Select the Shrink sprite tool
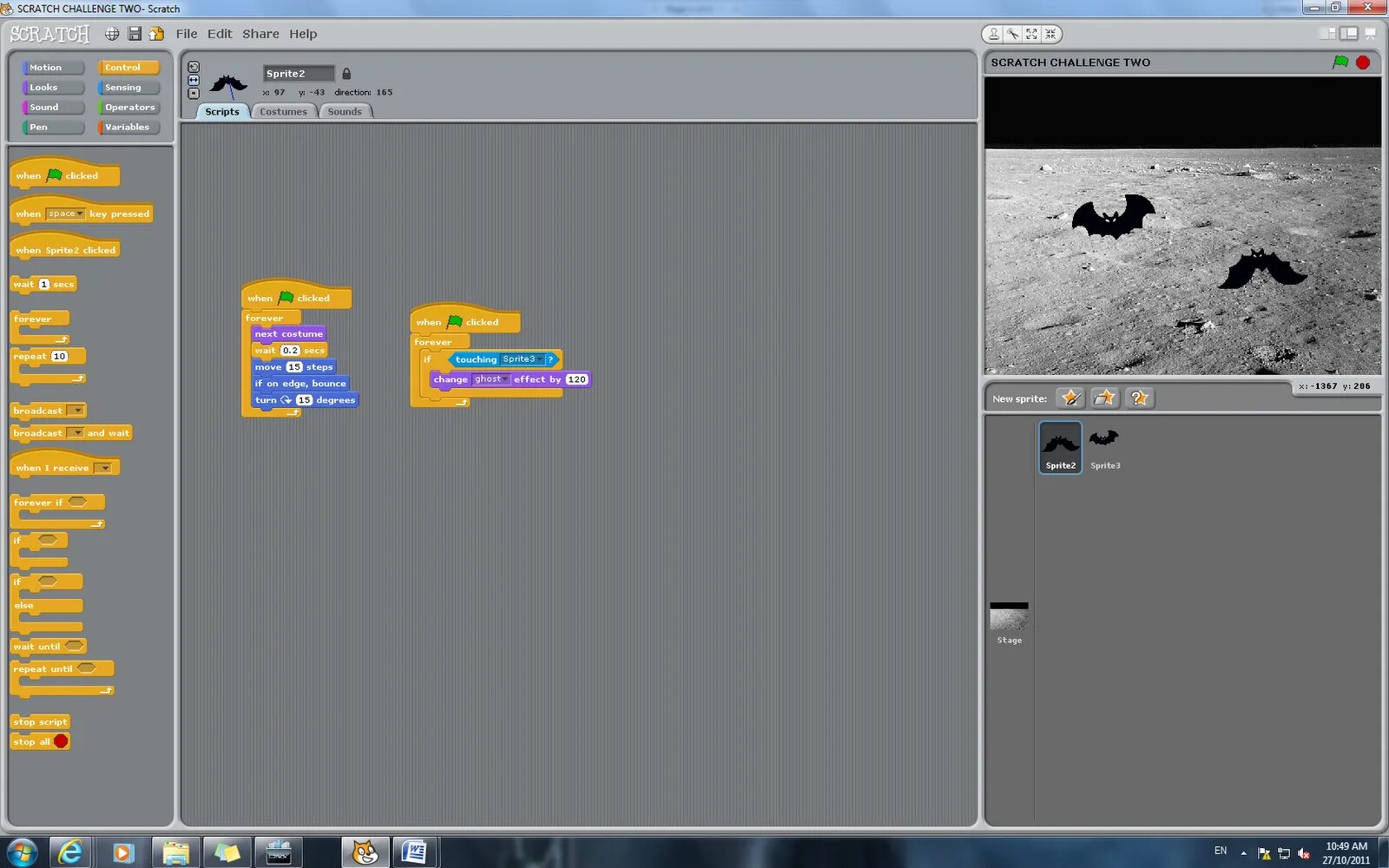 click(1050, 34)
